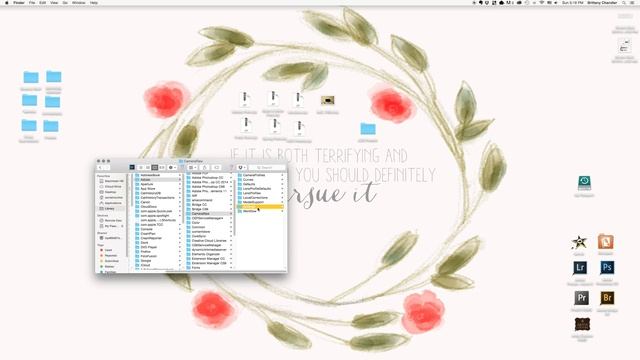Image resolution: width=640 pixels, height=360 pixels.
Task: Open the Finder arrange-by dropdown
Action: coord(192,167)
